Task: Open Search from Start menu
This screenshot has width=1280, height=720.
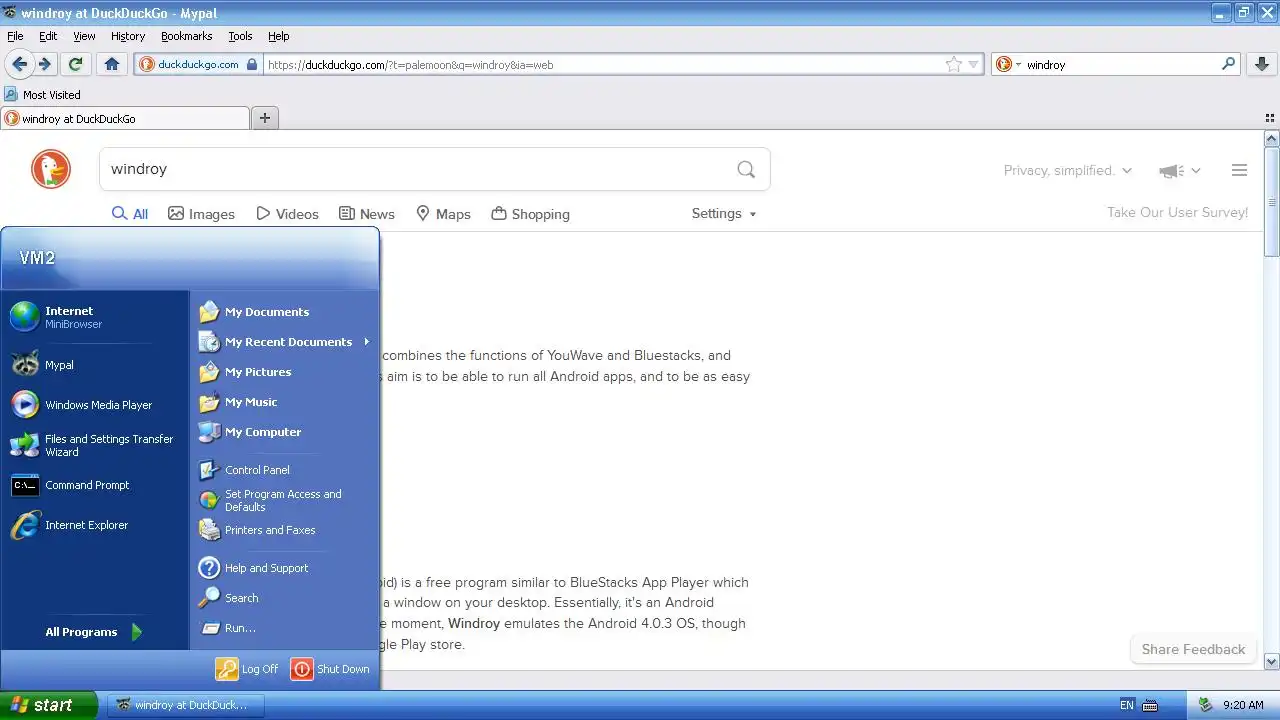Action: 284,598
